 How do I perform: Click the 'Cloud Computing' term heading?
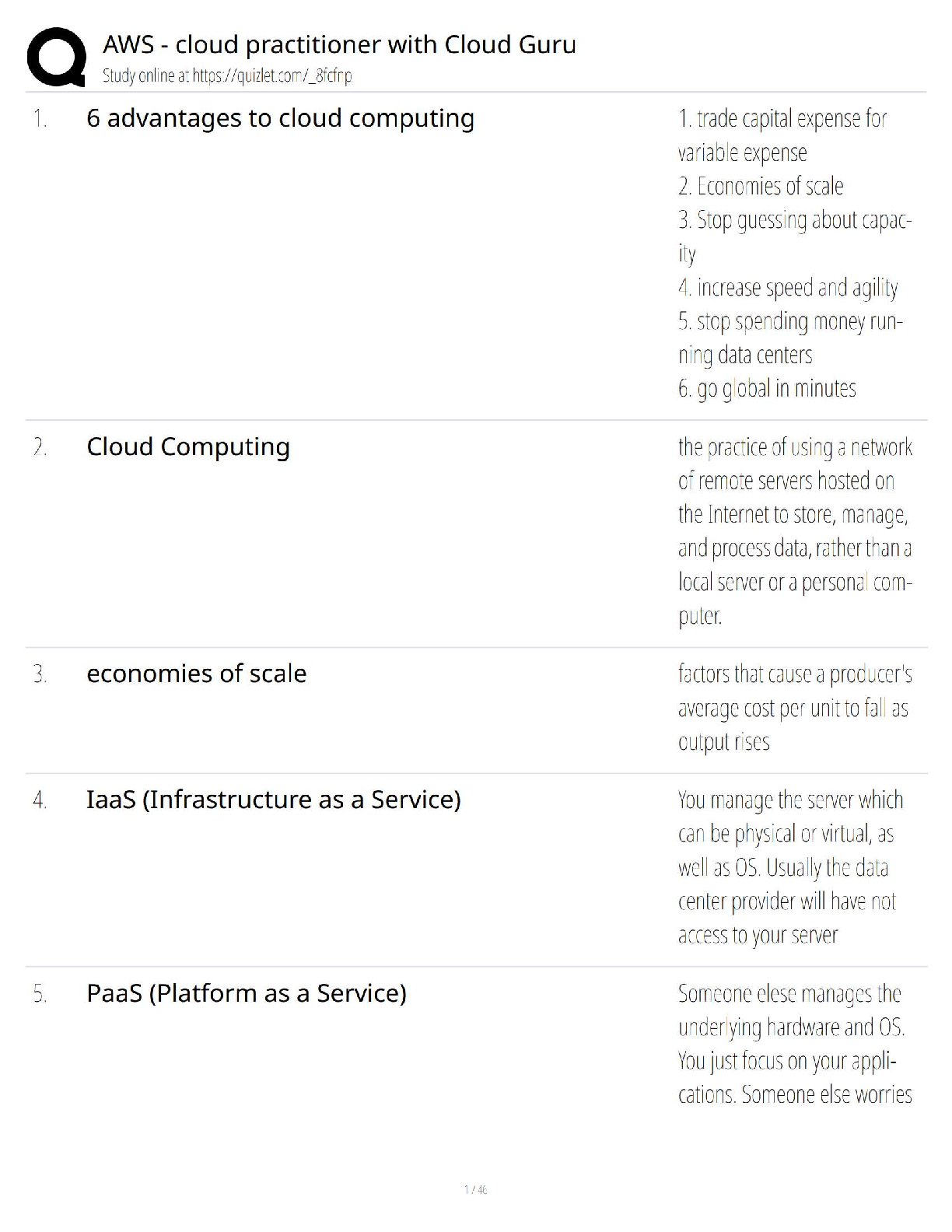pyautogui.click(x=188, y=446)
